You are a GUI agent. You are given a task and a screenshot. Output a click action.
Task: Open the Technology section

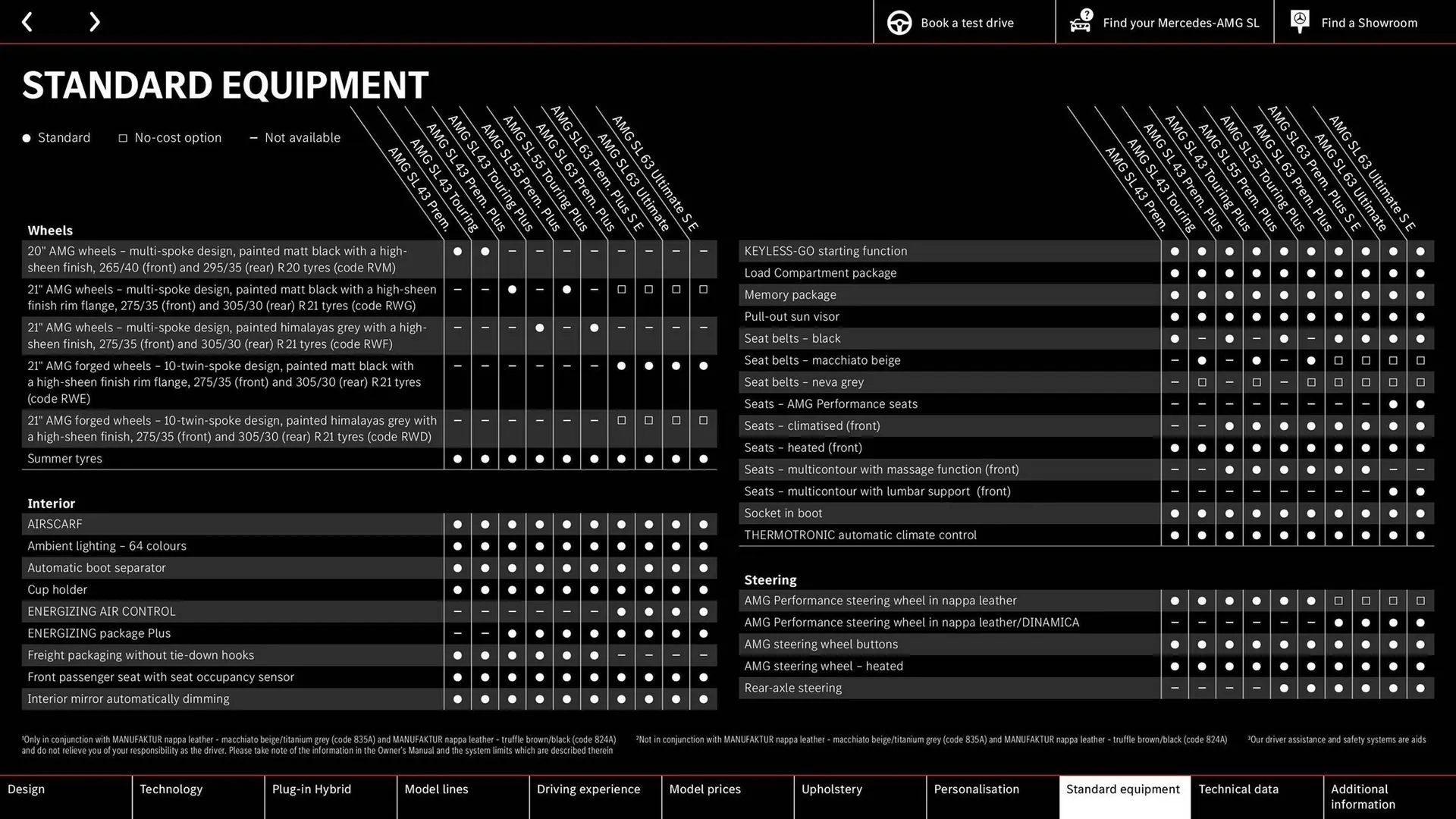[171, 789]
